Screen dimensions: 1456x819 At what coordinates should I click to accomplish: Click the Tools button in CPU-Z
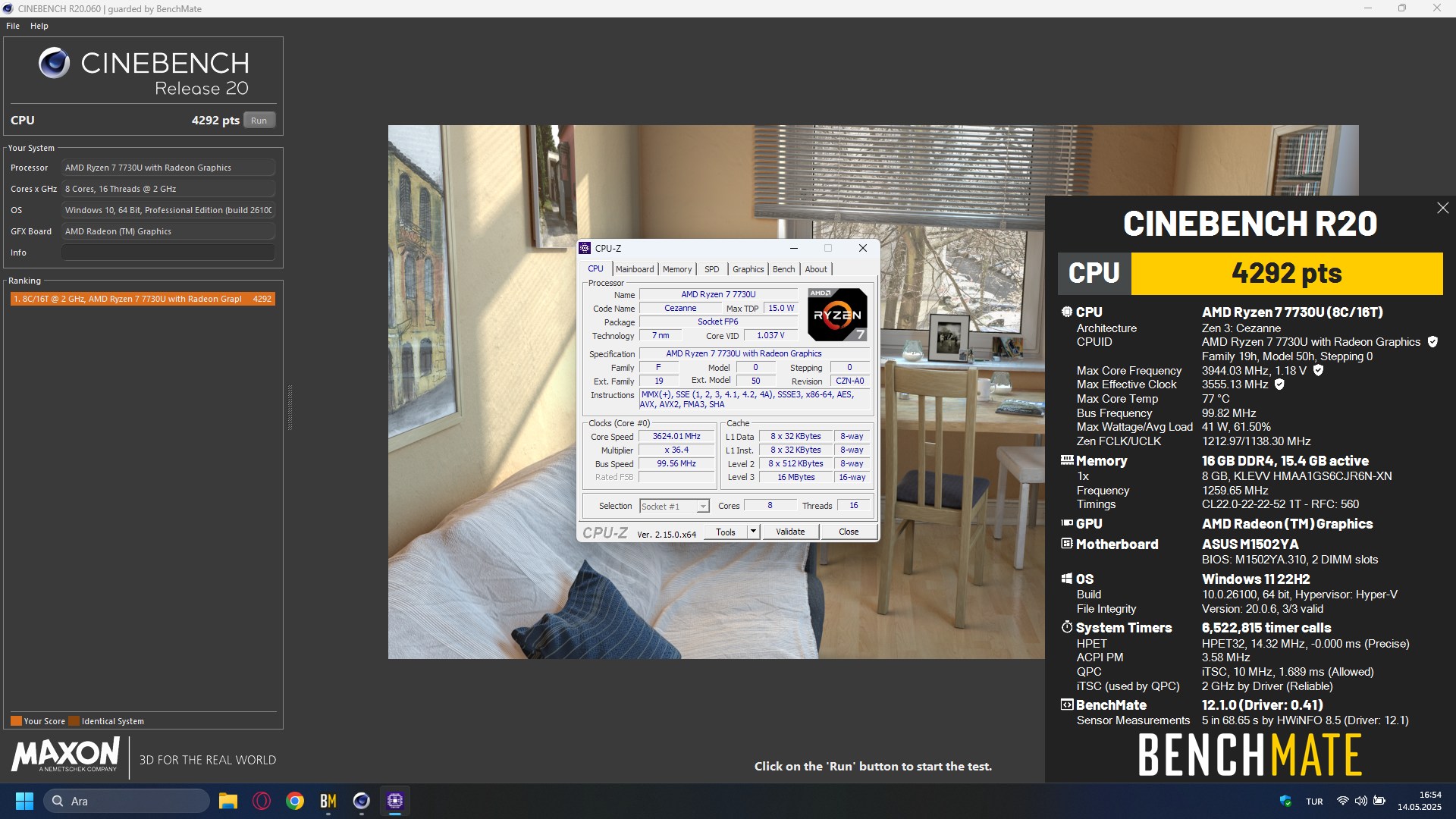click(x=726, y=532)
